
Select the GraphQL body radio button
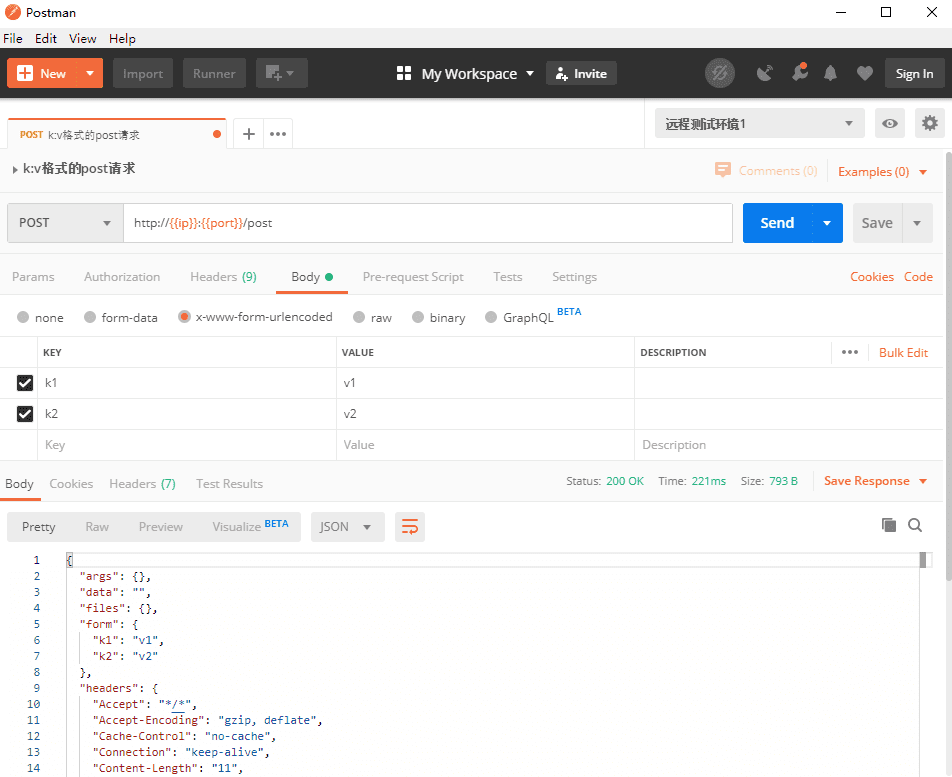point(491,317)
